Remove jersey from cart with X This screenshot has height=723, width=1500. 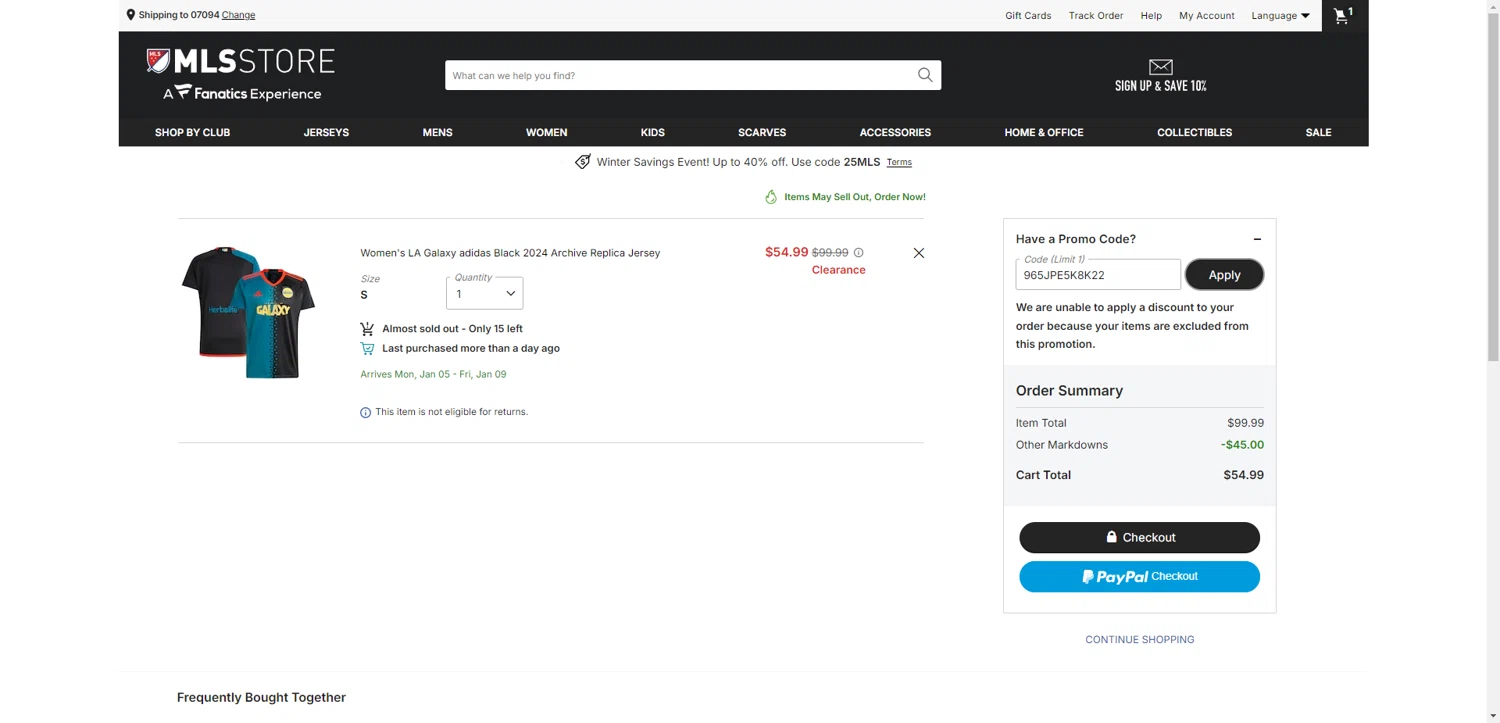click(919, 253)
